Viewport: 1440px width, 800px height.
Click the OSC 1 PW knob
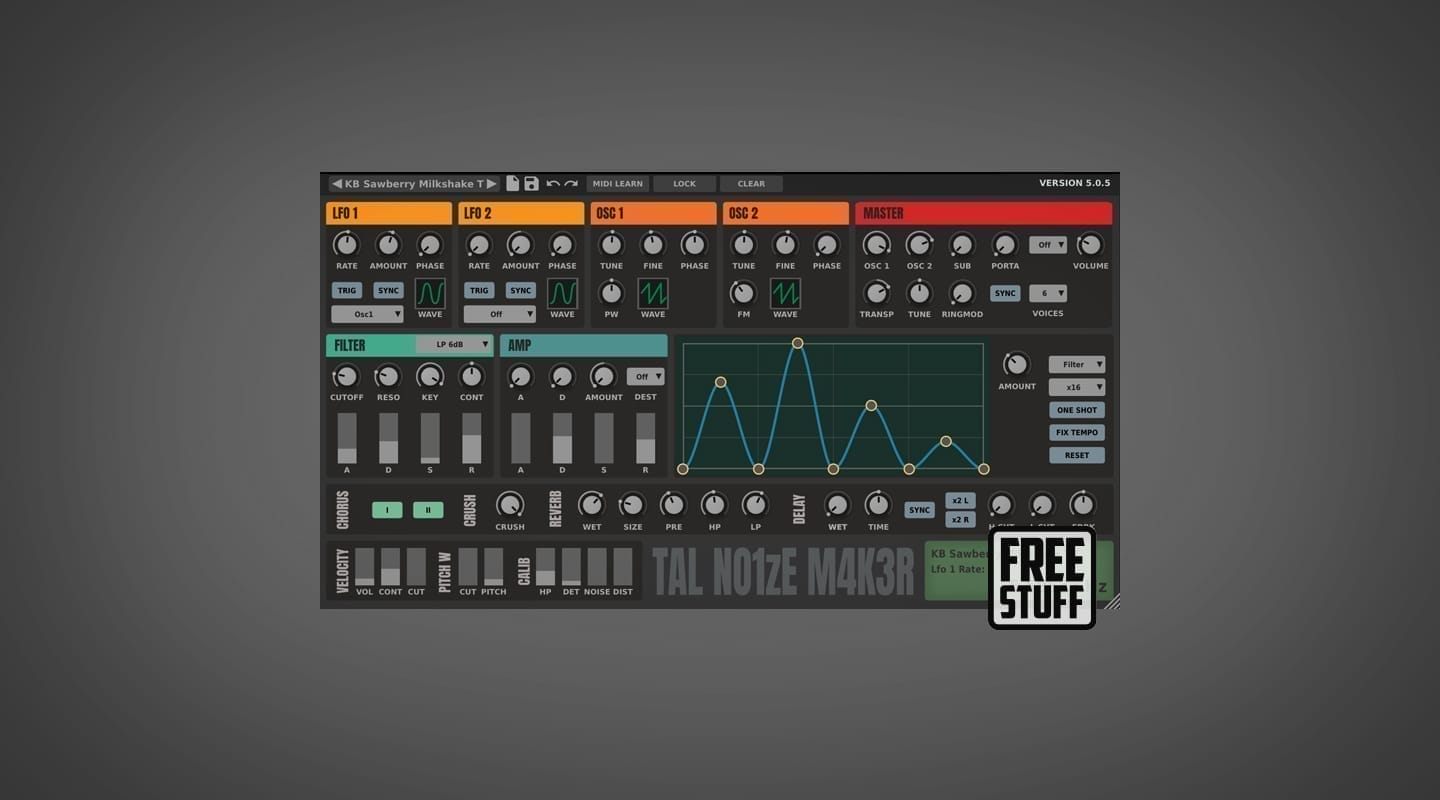click(611, 293)
